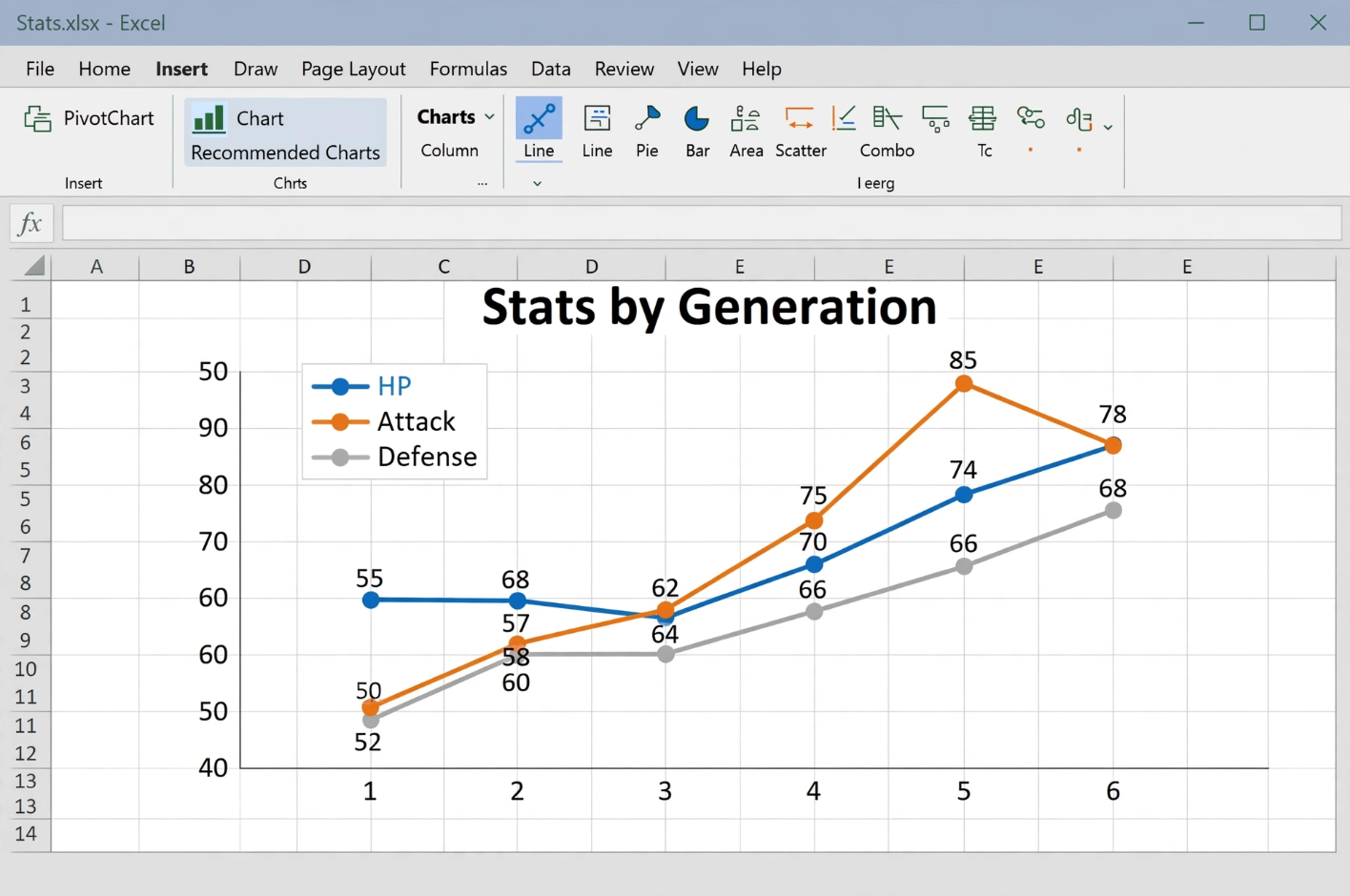
Task: Select the Combo chart icon
Action: click(x=887, y=118)
